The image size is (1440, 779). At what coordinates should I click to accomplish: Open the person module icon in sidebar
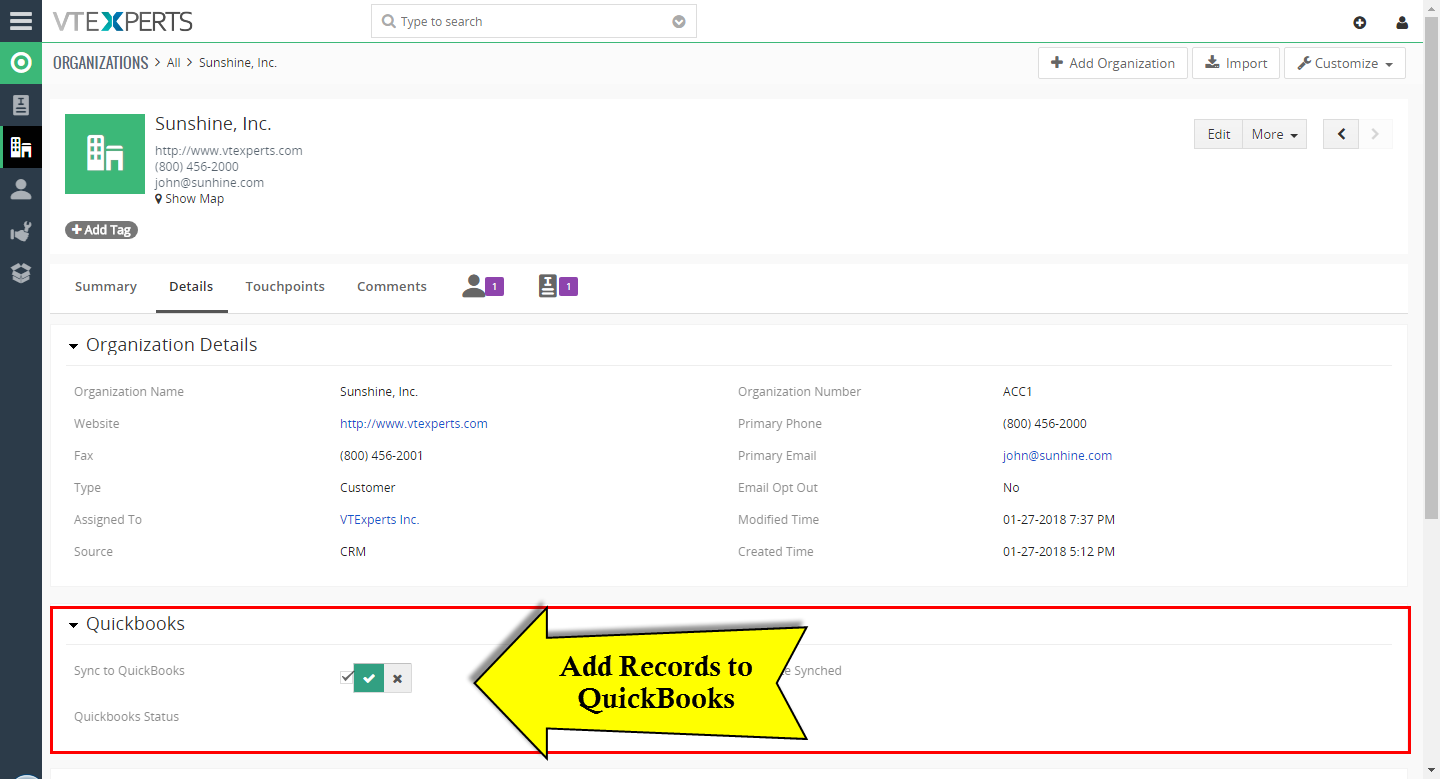pos(21,189)
